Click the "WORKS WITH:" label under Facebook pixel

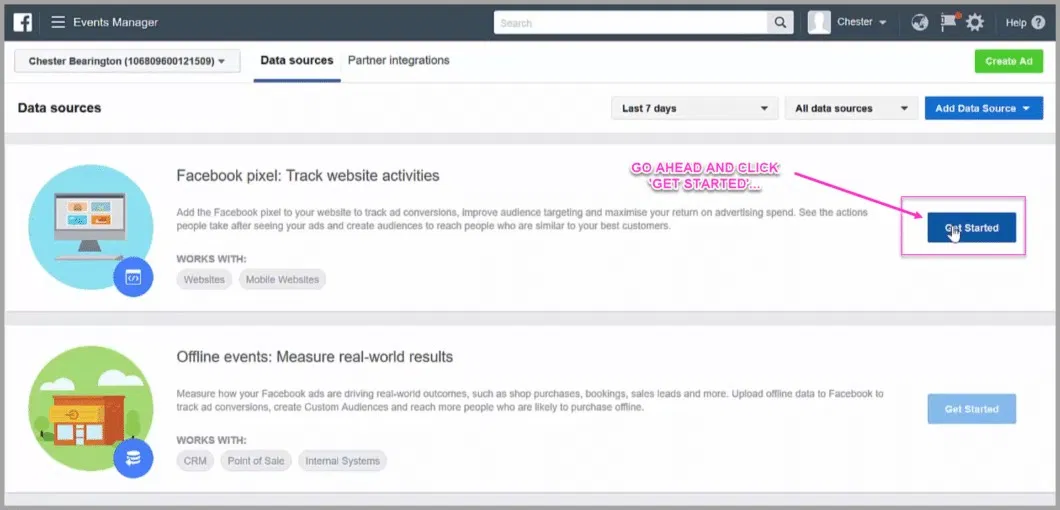[211, 258]
